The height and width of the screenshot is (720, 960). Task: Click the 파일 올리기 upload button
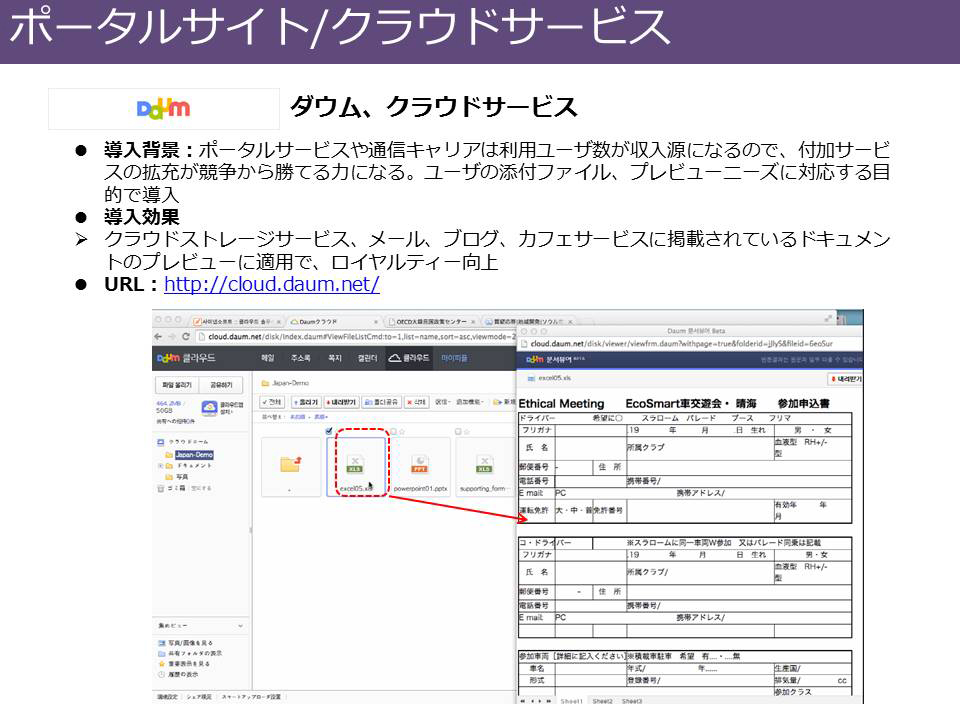point(177,385)
